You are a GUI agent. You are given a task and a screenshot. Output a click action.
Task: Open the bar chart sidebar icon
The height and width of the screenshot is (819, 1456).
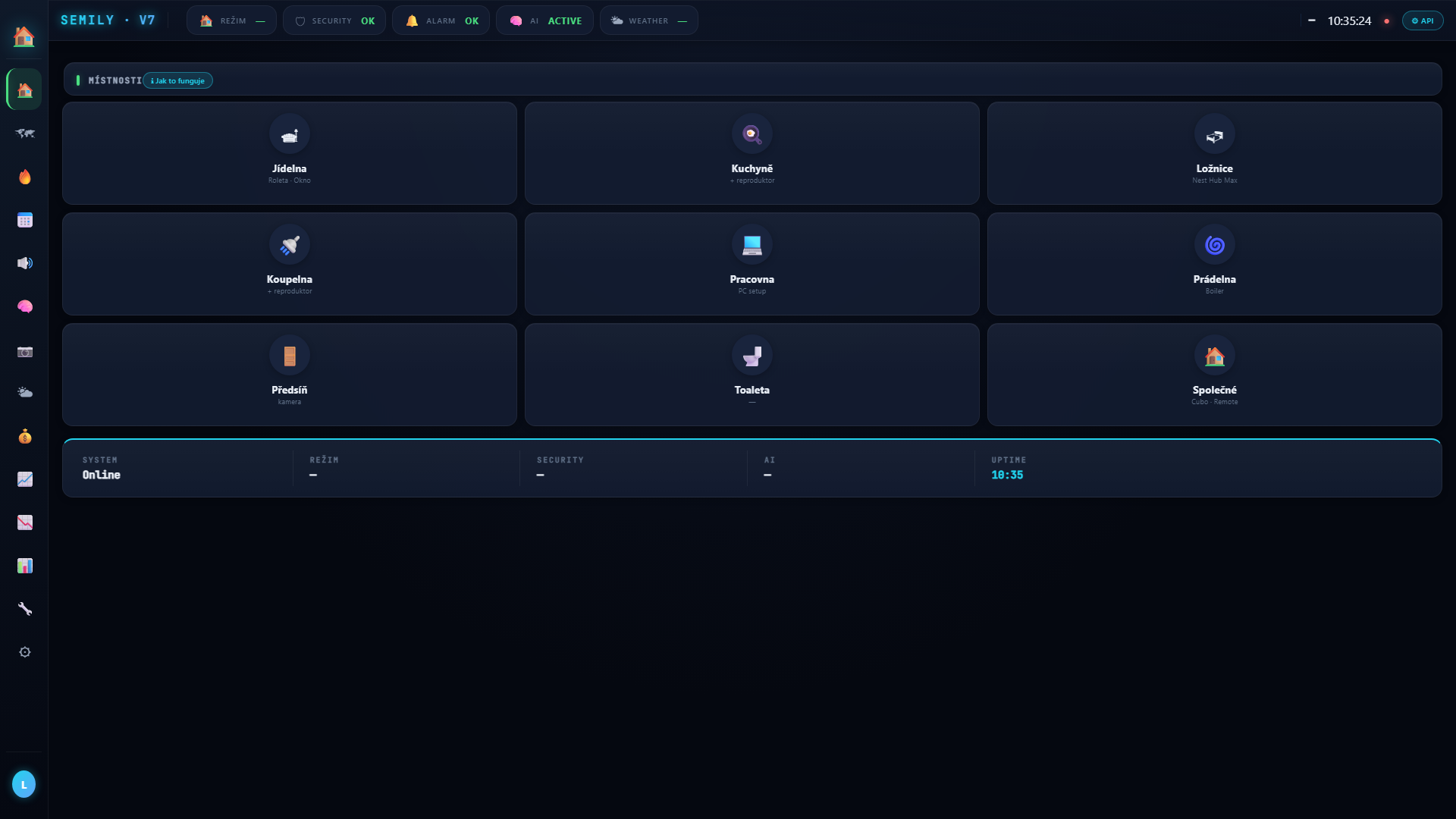tap(24, 566)
